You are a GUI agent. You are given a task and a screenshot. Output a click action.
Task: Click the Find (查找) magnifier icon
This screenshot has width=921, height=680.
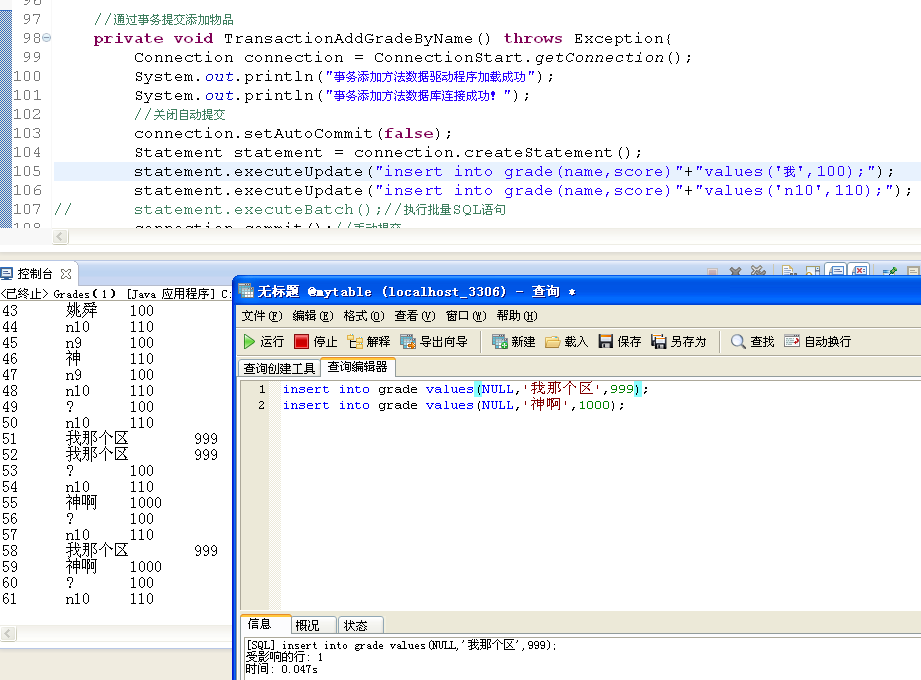click(738, 342)
